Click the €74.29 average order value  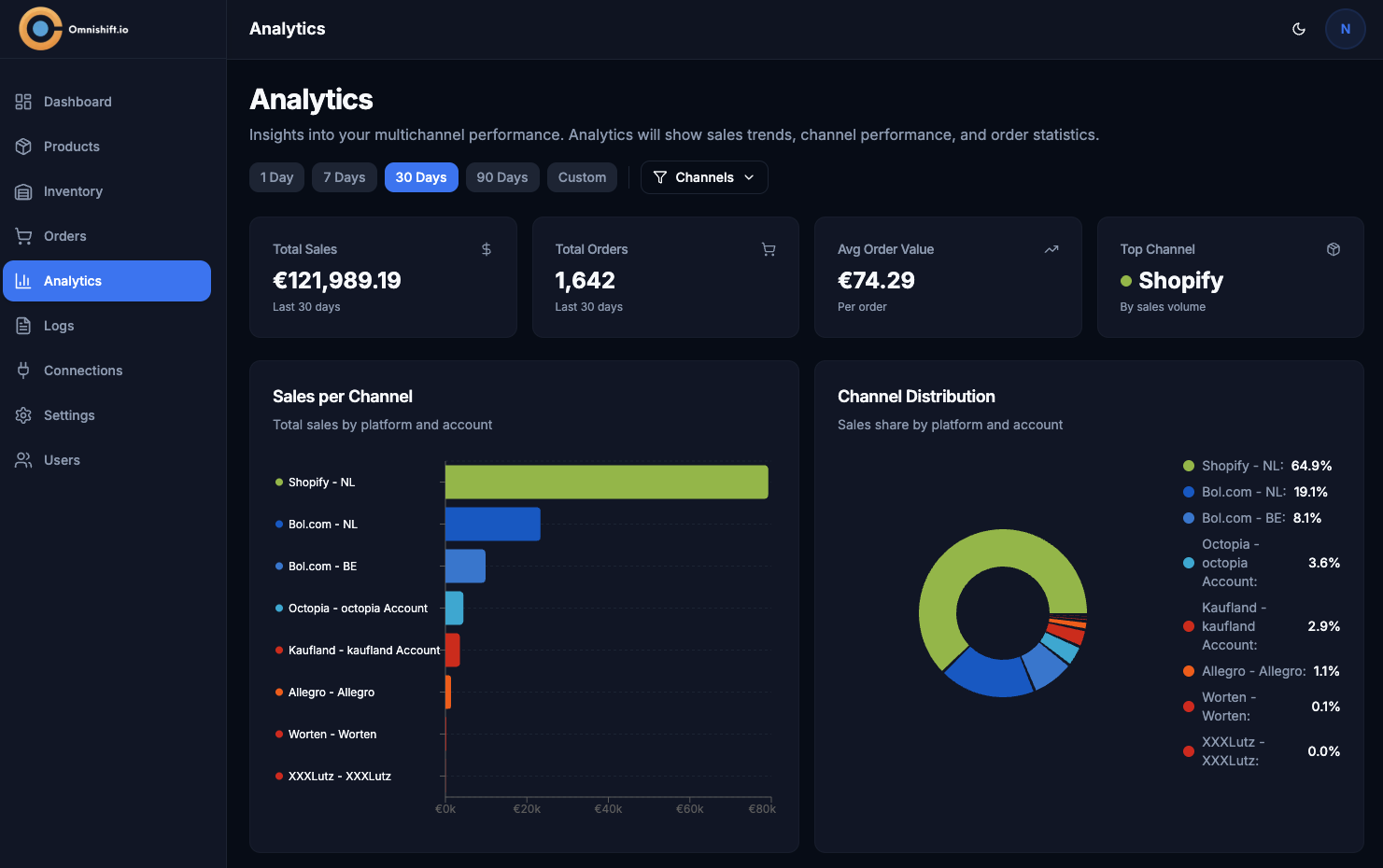876,280
